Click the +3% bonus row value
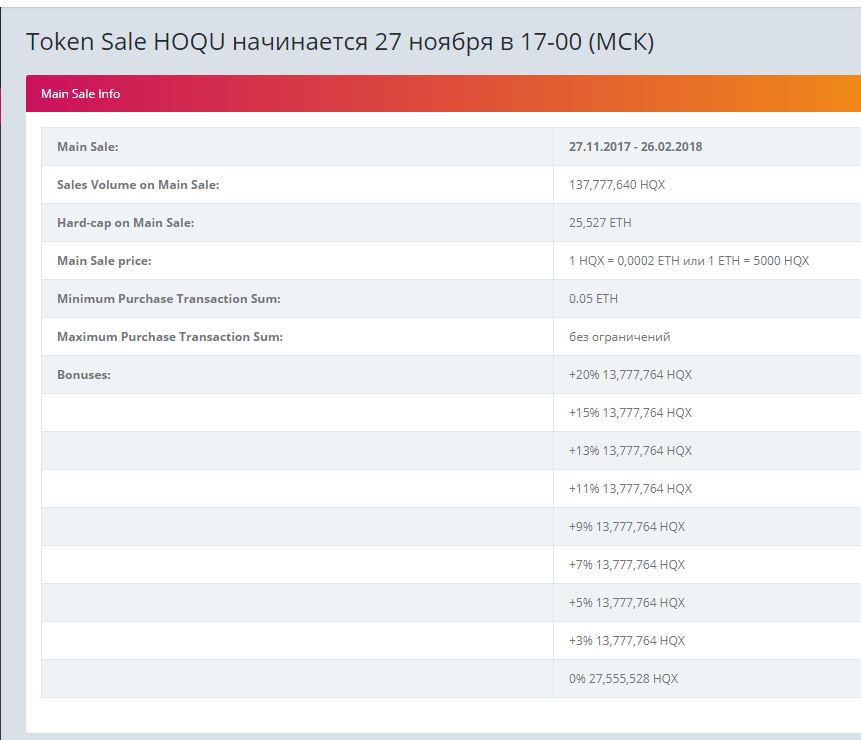This screenshot has width=861, height=740. click(x=627, y=641)
